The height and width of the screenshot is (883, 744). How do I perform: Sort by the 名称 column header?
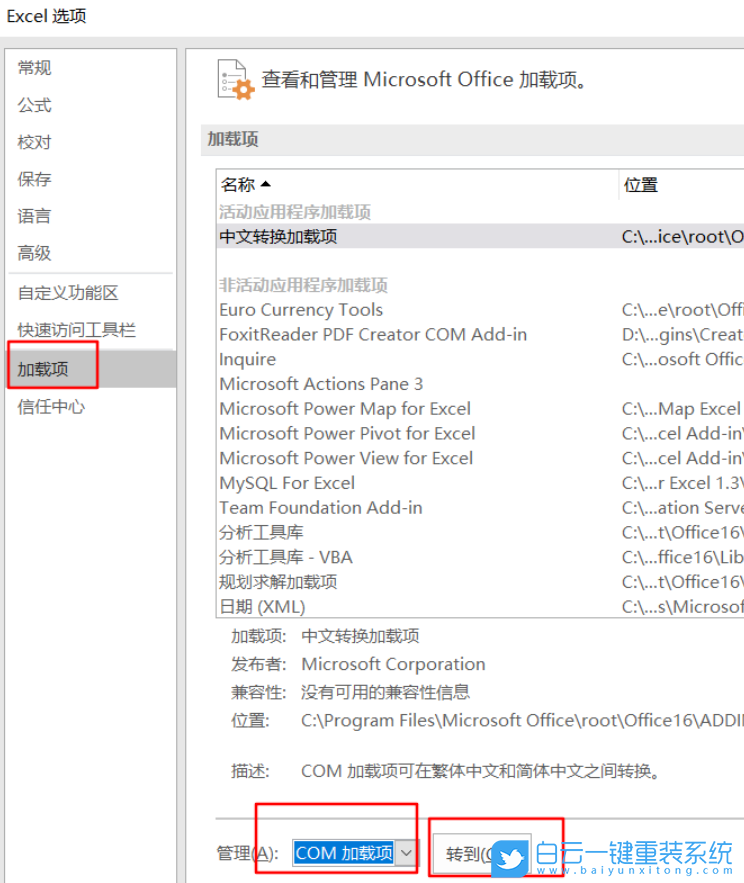[417, 185]
